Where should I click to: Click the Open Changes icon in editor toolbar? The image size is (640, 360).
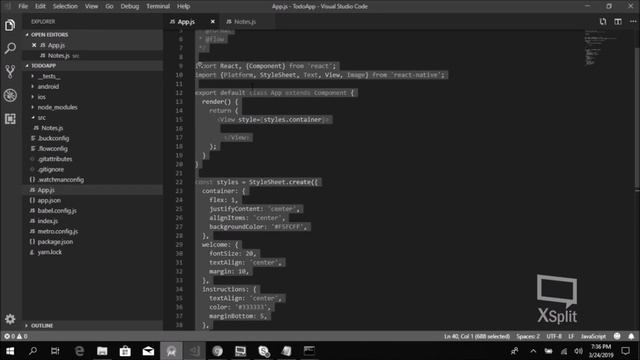coord(603,22)
